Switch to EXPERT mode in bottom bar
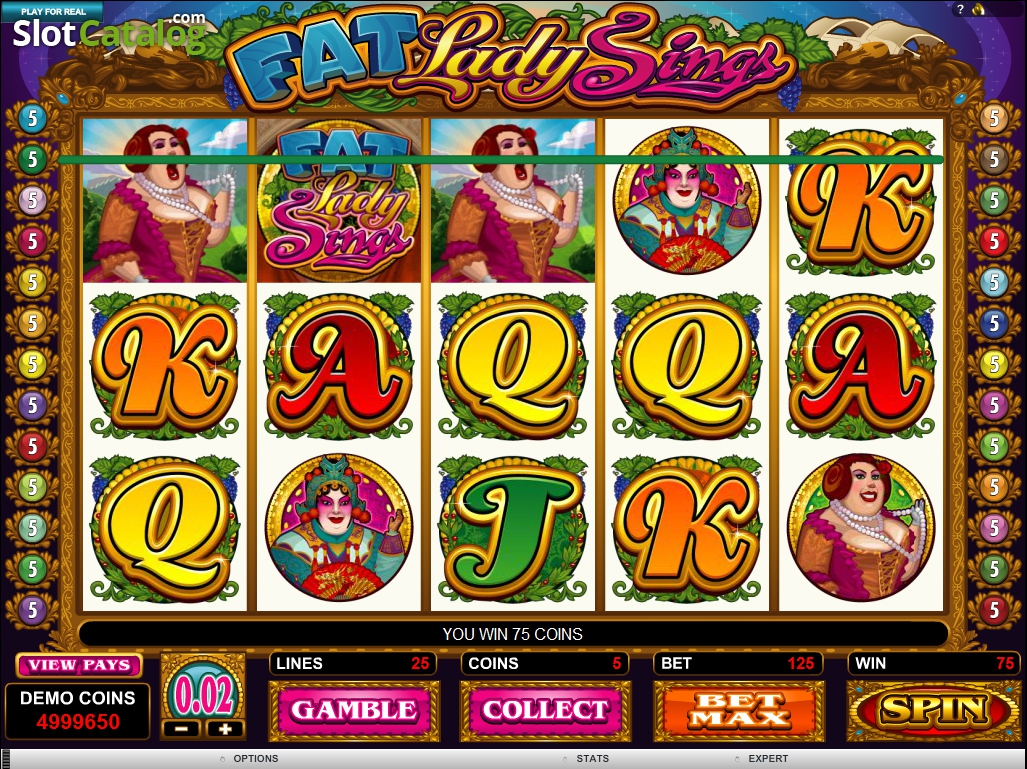The width and height of the screenshot is (1027, 769). point(767,759)
